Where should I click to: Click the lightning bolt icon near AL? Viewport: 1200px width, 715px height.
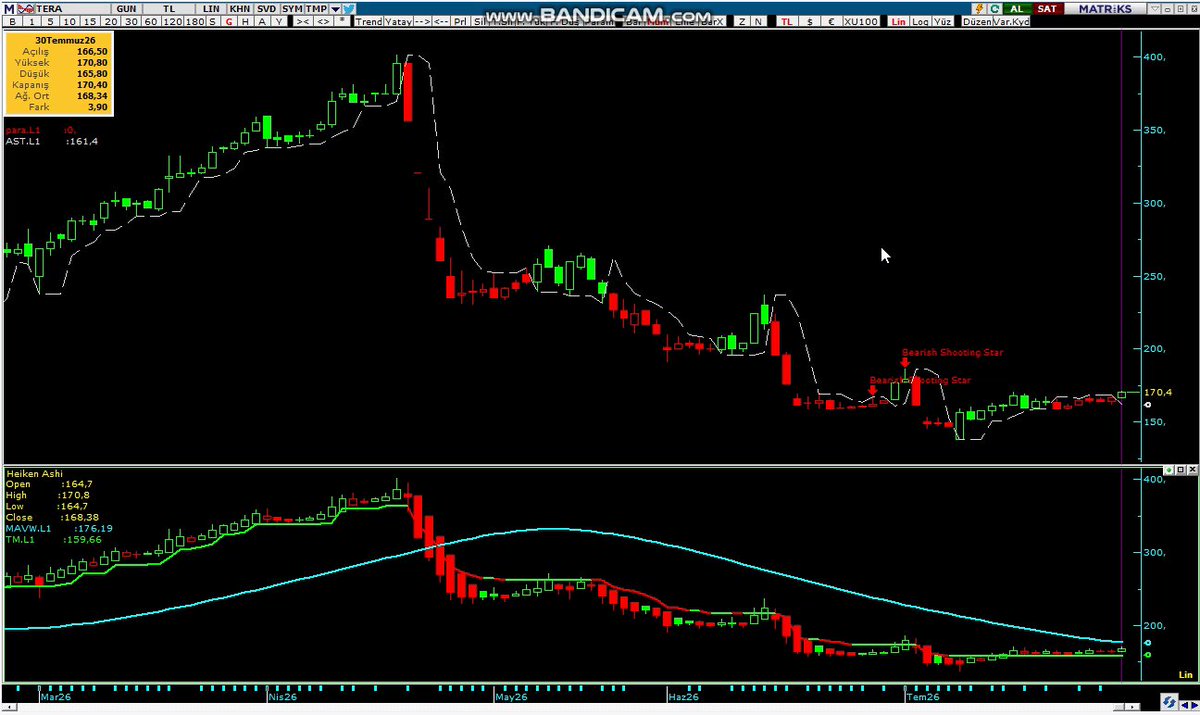pyautogui.click(x=979, y=8)
